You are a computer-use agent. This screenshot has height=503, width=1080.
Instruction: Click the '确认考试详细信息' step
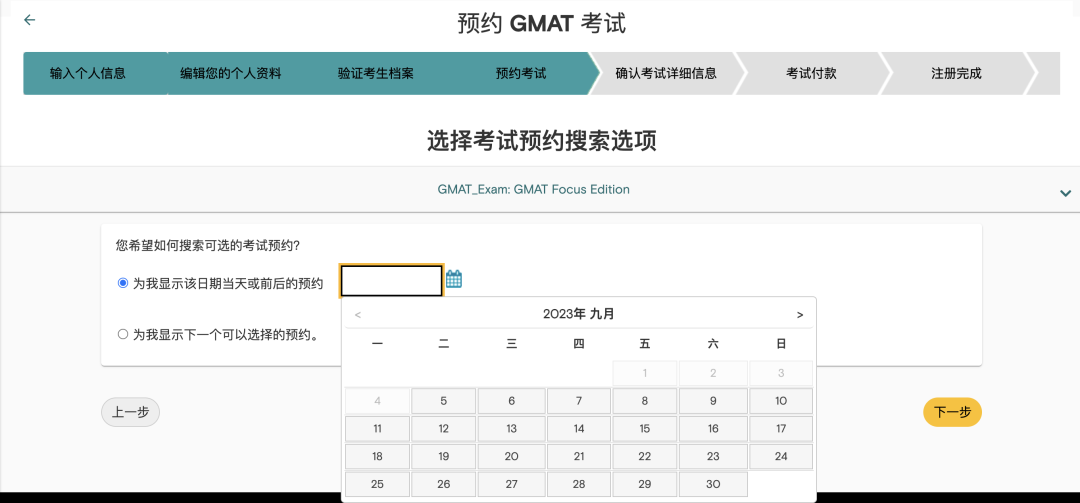pyautogui.click(x=665, y=74)
